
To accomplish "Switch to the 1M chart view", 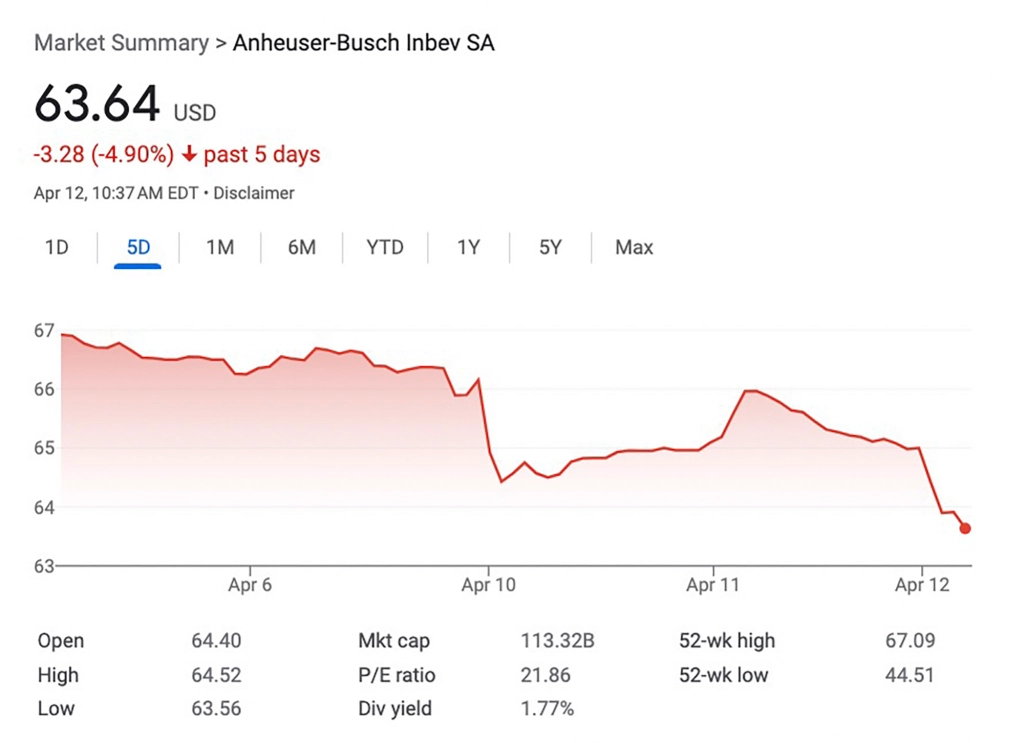I will 220,247.
